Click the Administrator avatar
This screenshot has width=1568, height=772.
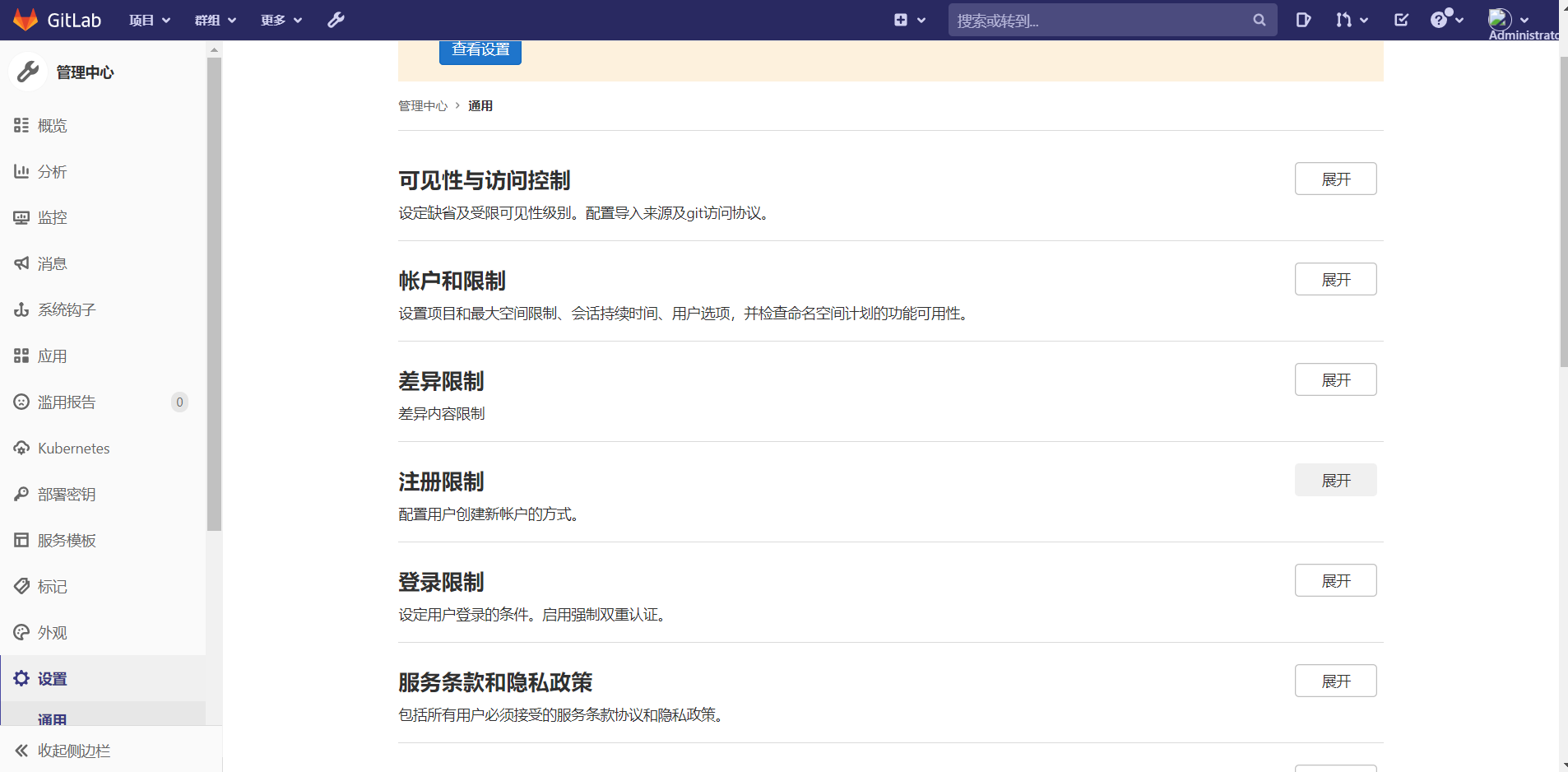[x=1500, y=19]
